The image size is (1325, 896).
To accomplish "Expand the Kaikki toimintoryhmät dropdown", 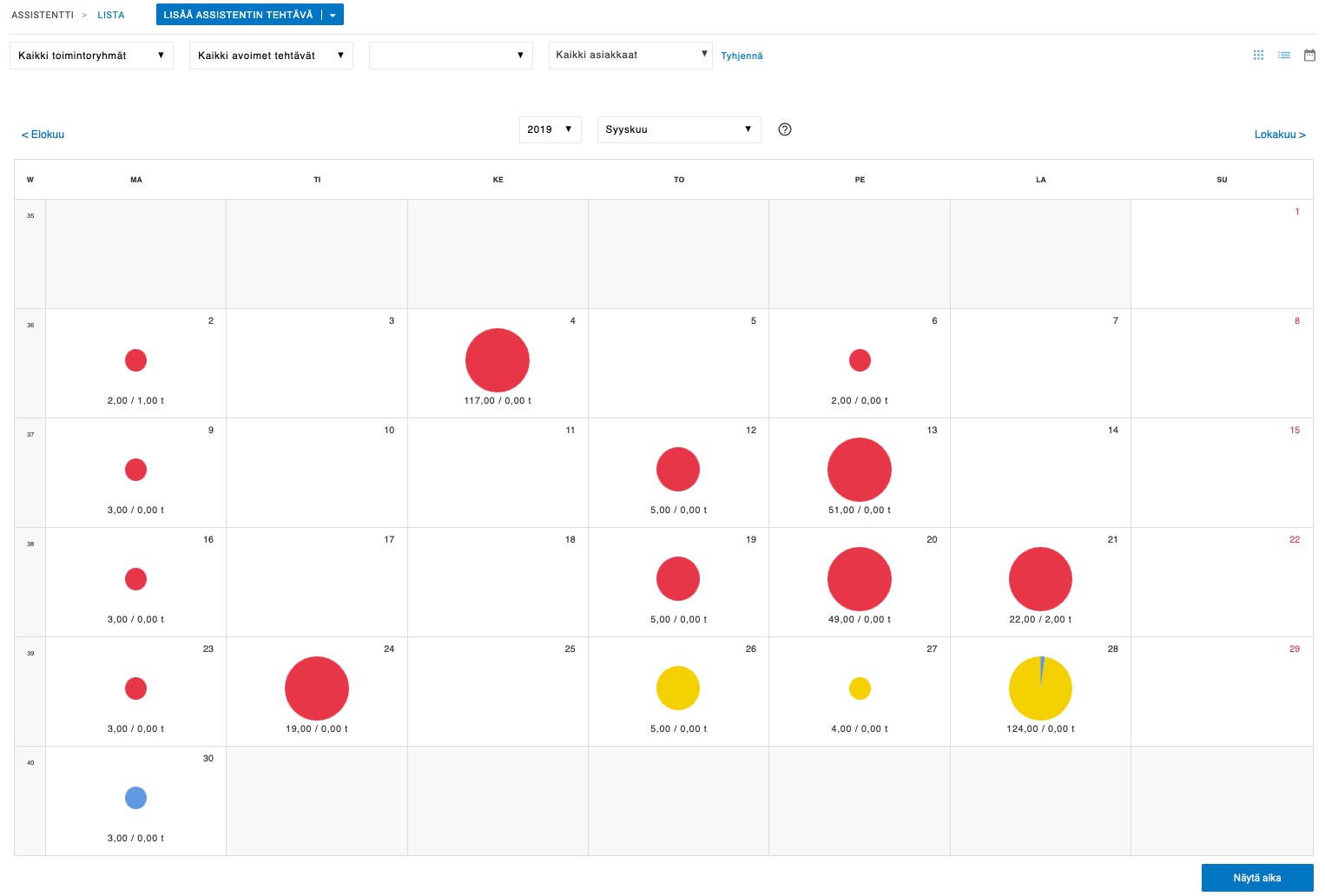I will (x=91, y=56).
